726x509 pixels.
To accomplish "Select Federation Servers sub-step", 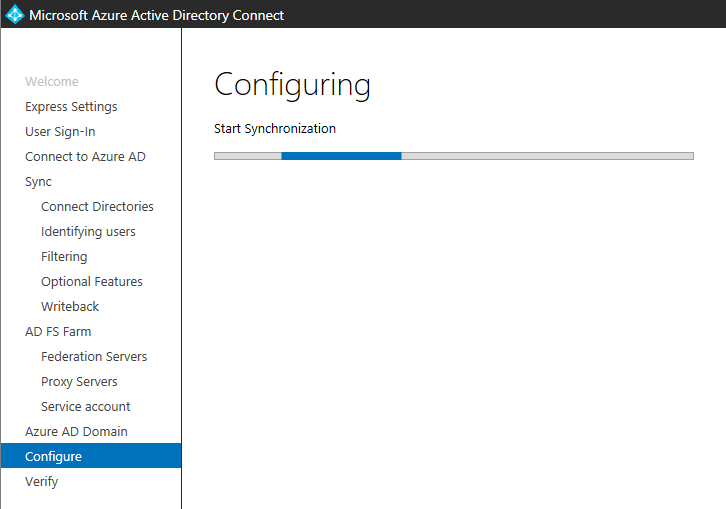I will click(x=94, y=357).
